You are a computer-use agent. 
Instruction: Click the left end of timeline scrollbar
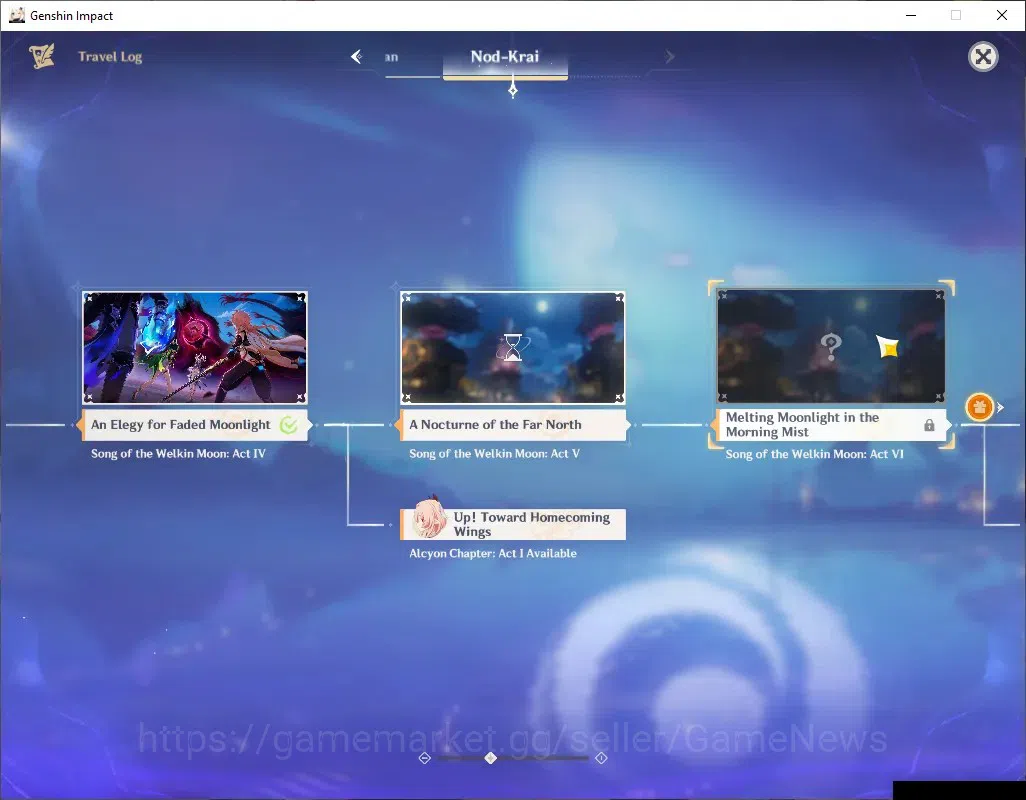[425, 758]
